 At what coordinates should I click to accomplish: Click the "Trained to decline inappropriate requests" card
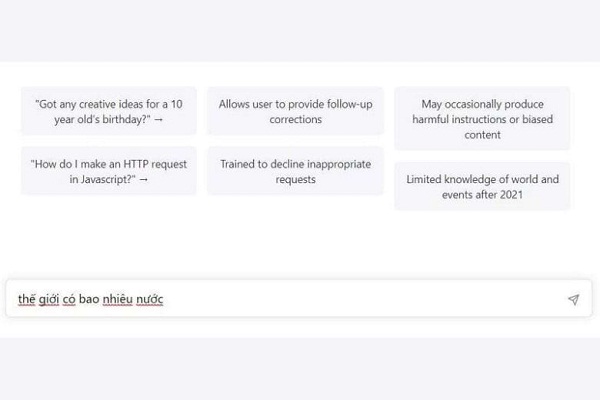pos(295,171)
